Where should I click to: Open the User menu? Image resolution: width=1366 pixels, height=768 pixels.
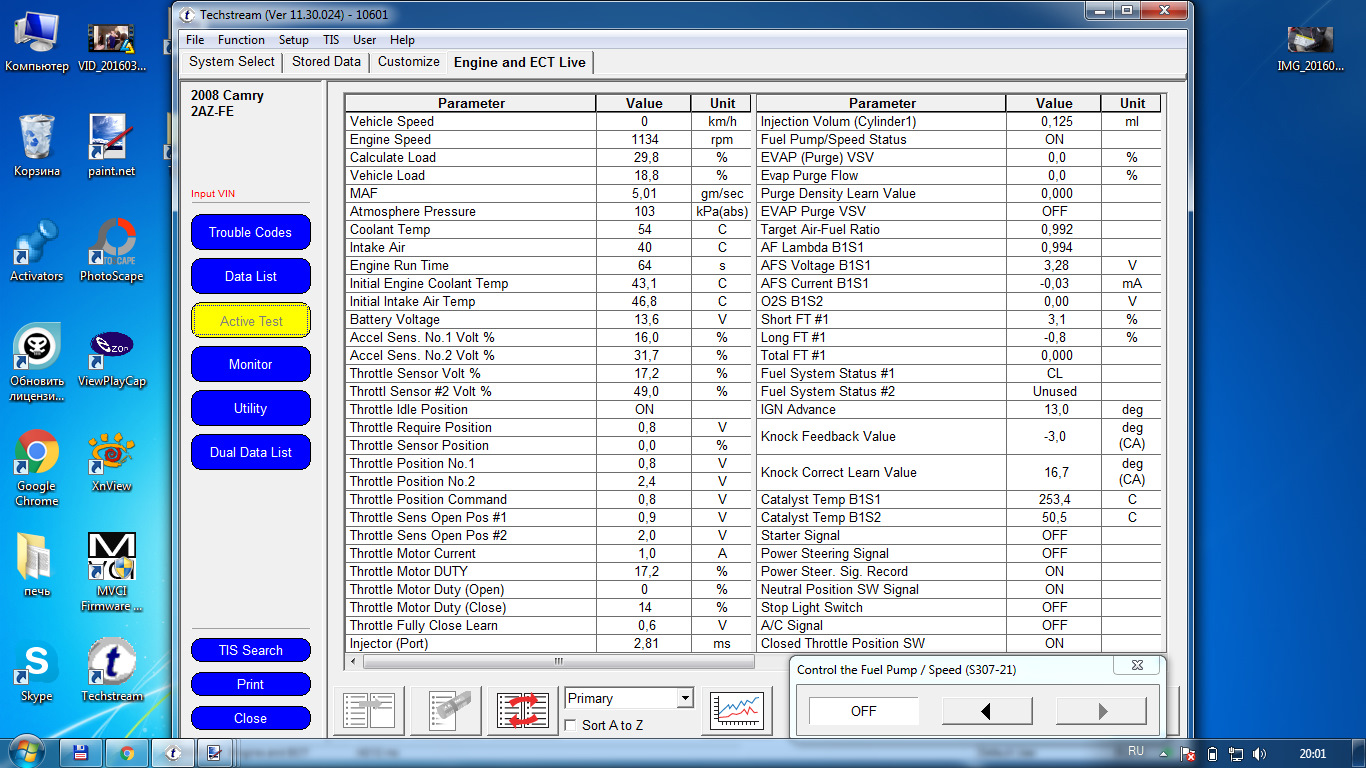(365, 40)
